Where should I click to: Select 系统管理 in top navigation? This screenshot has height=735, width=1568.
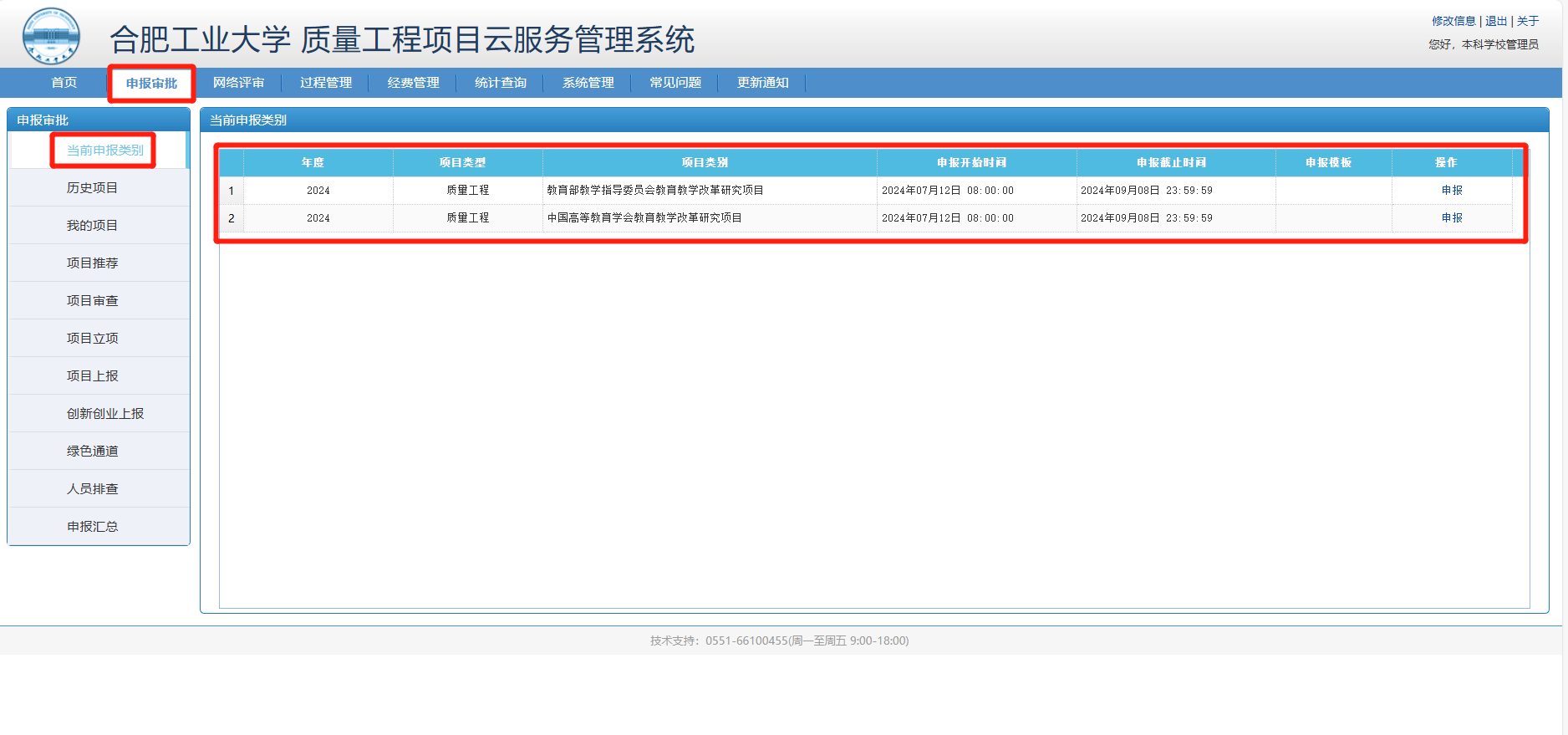pos(588,83)
